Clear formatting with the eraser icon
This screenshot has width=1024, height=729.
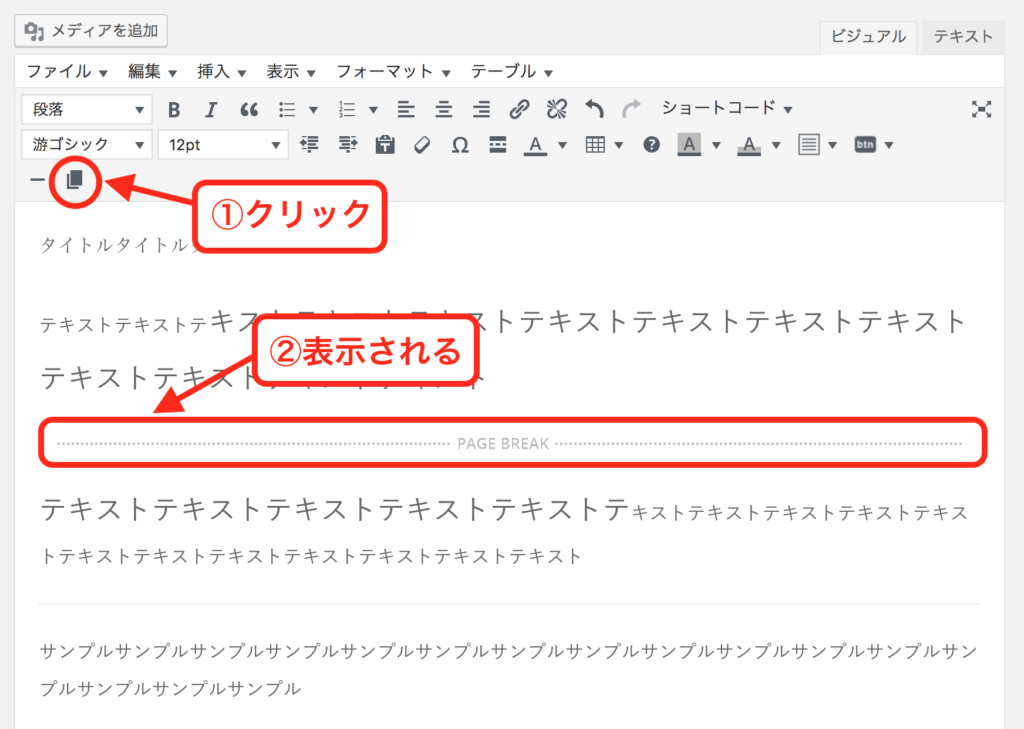click(x=421, y=145)
